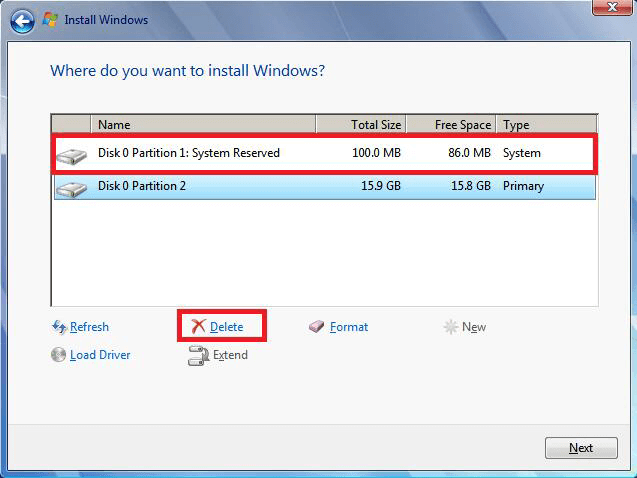
Task: Choose the Format link
Action: click(x=349, y=327)
